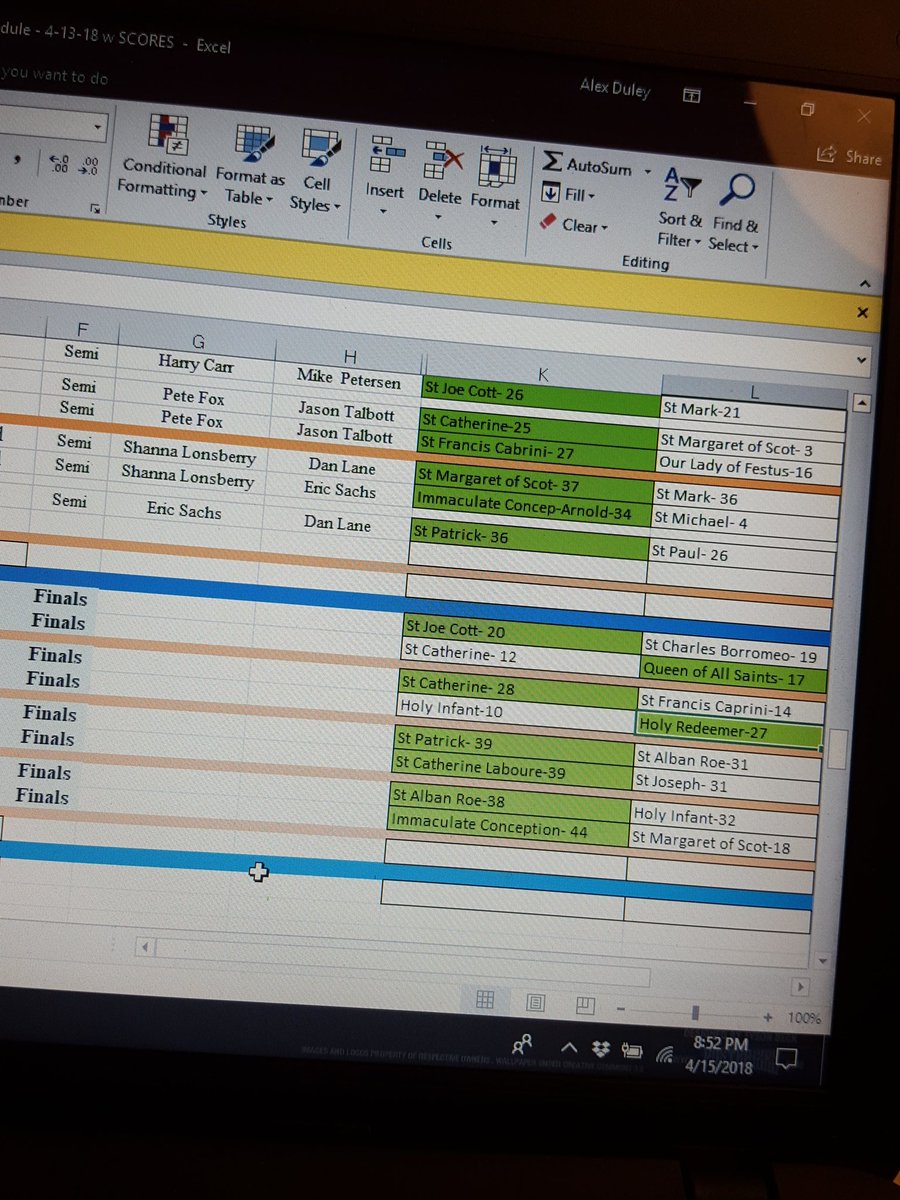
Task: Open the Action Center notifications icon
Action: (787, 1057)
